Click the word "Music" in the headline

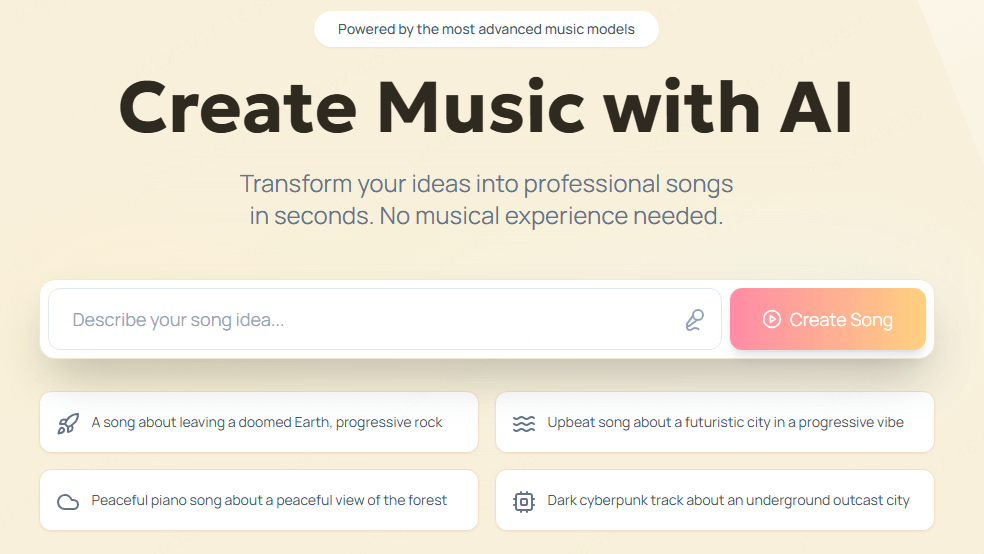point(489,106)
